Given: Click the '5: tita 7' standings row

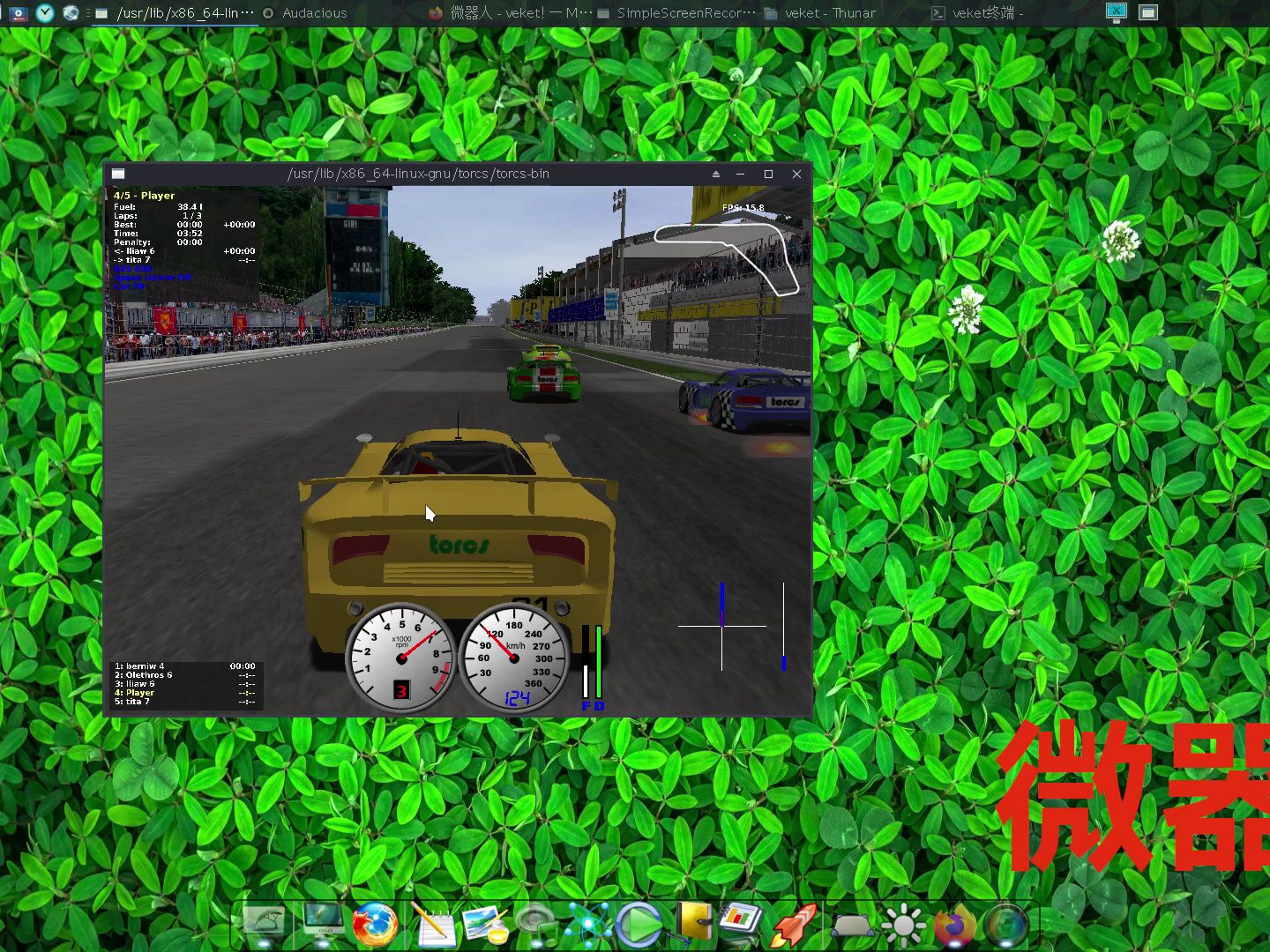Looking at the screenshot, I should [184, 702].
